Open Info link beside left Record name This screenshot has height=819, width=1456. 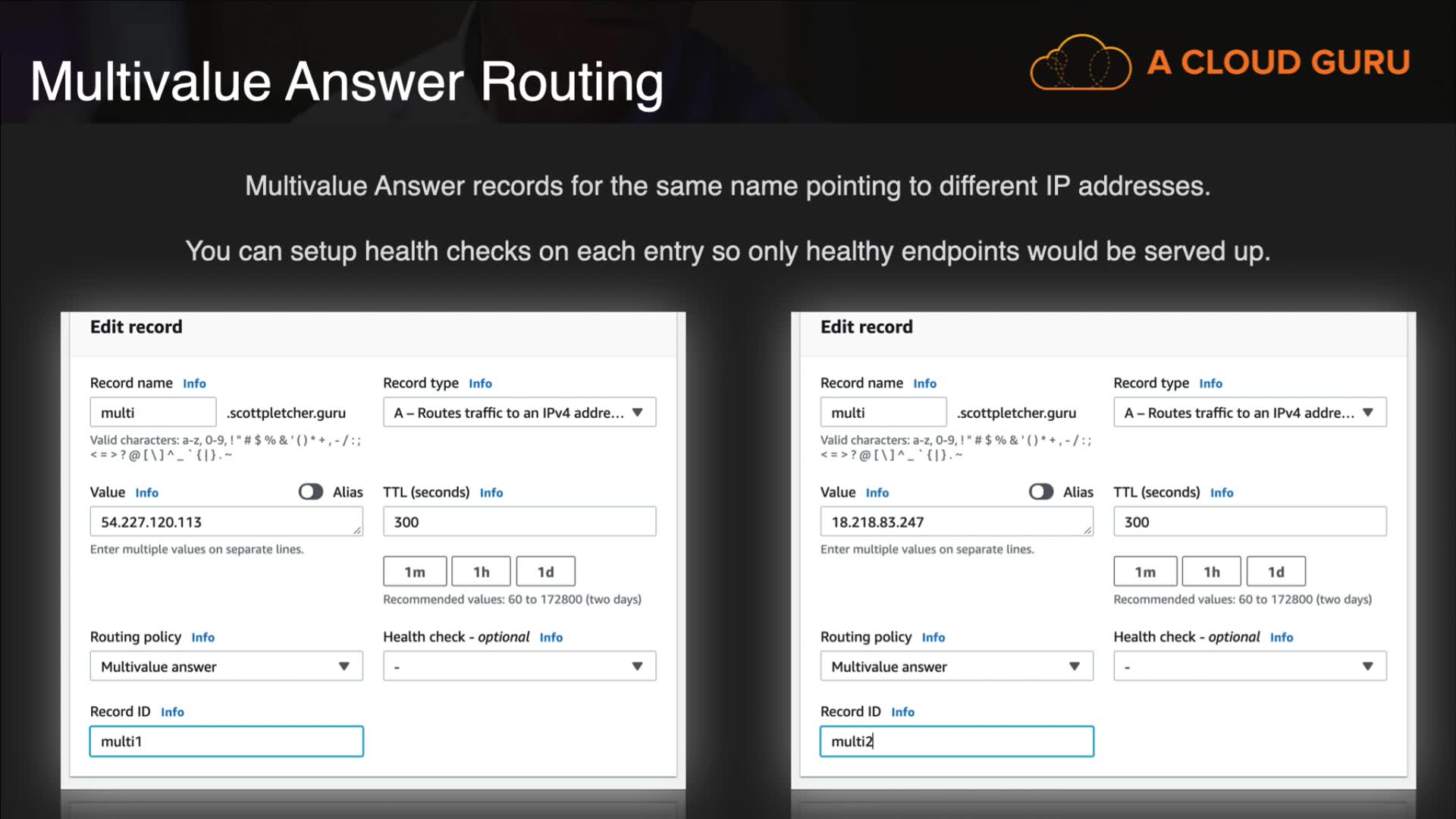click(x=194, y=384)
